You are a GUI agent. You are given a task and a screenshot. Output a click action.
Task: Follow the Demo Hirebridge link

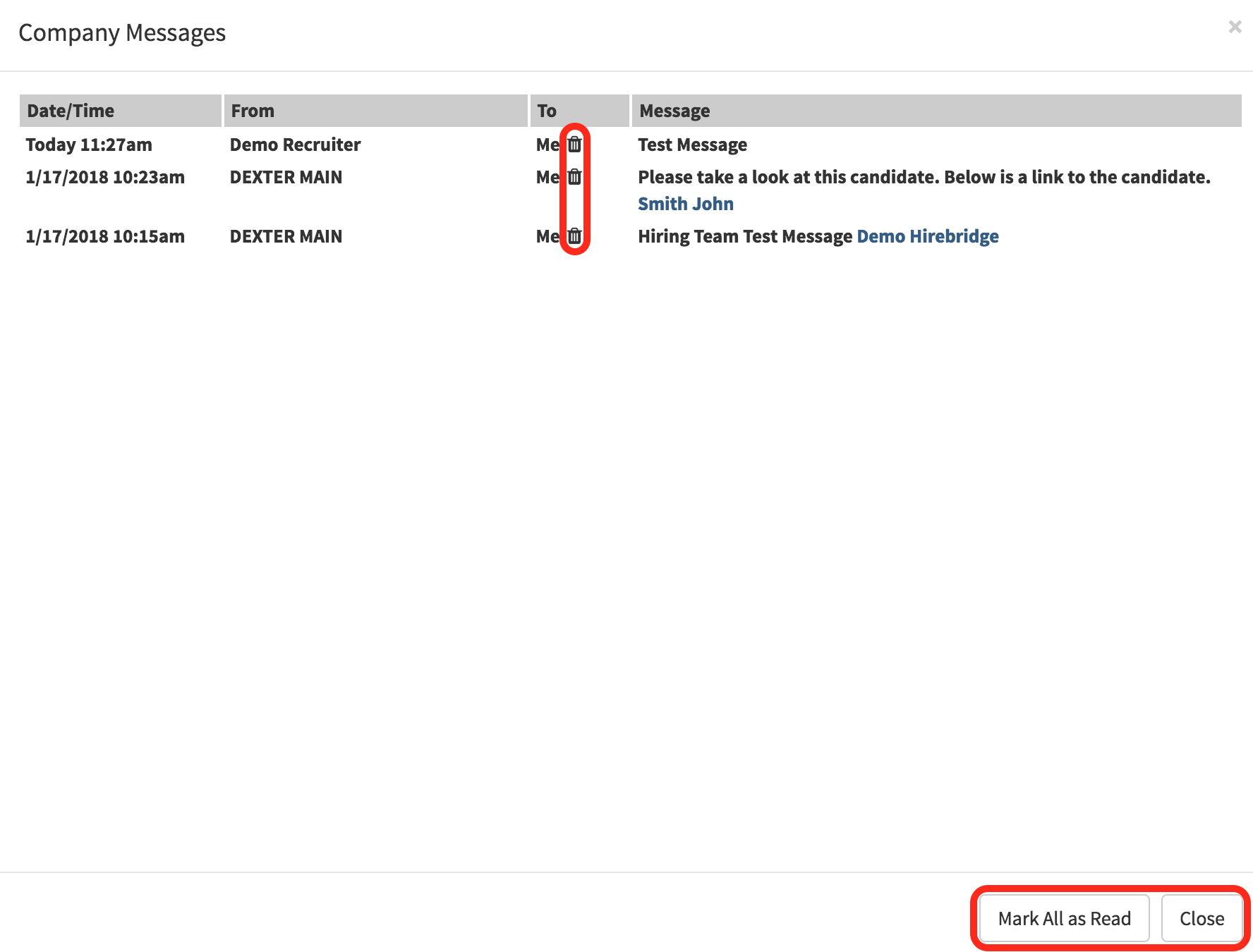click(x=927, y=236)
